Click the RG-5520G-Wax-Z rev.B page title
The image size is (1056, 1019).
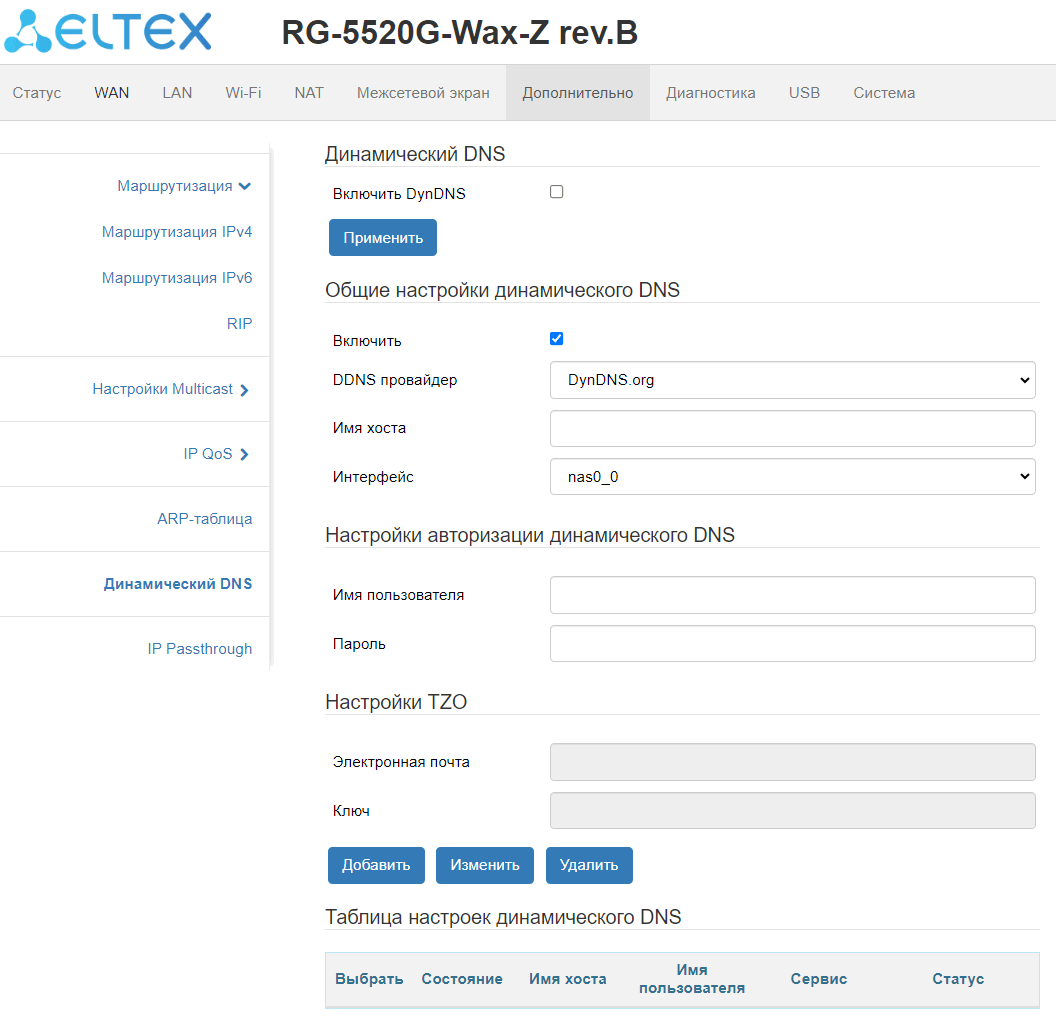tap(459, 32)
